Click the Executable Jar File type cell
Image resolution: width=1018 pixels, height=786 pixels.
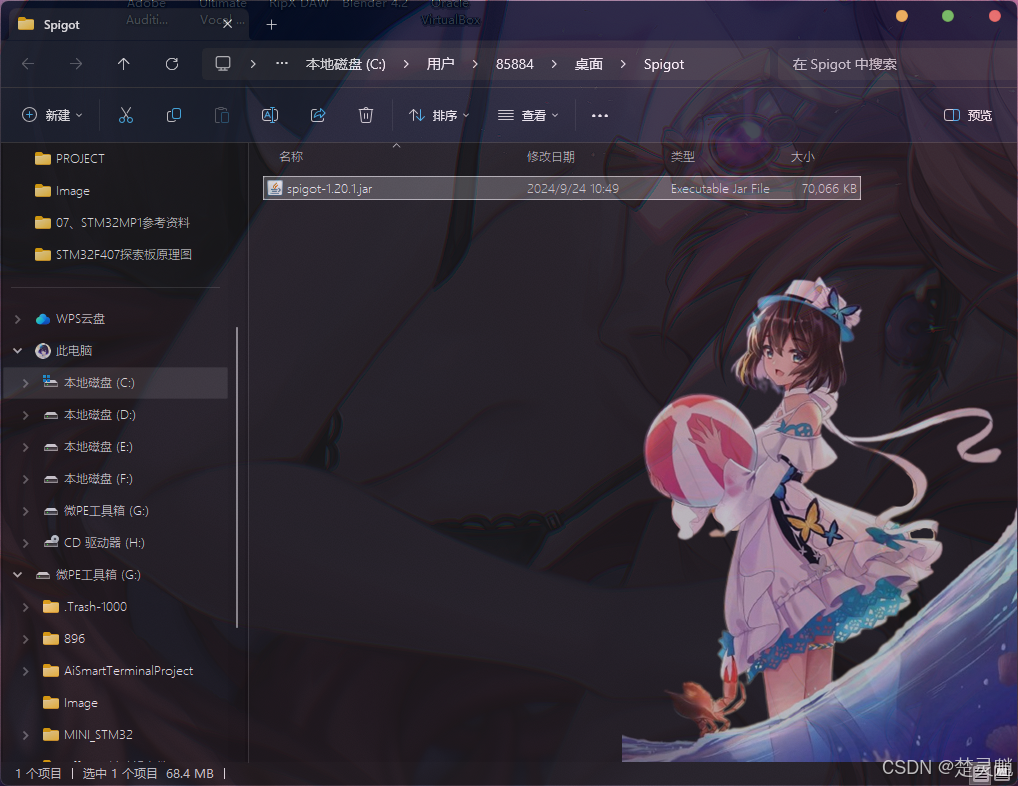(x=720, y=188)
